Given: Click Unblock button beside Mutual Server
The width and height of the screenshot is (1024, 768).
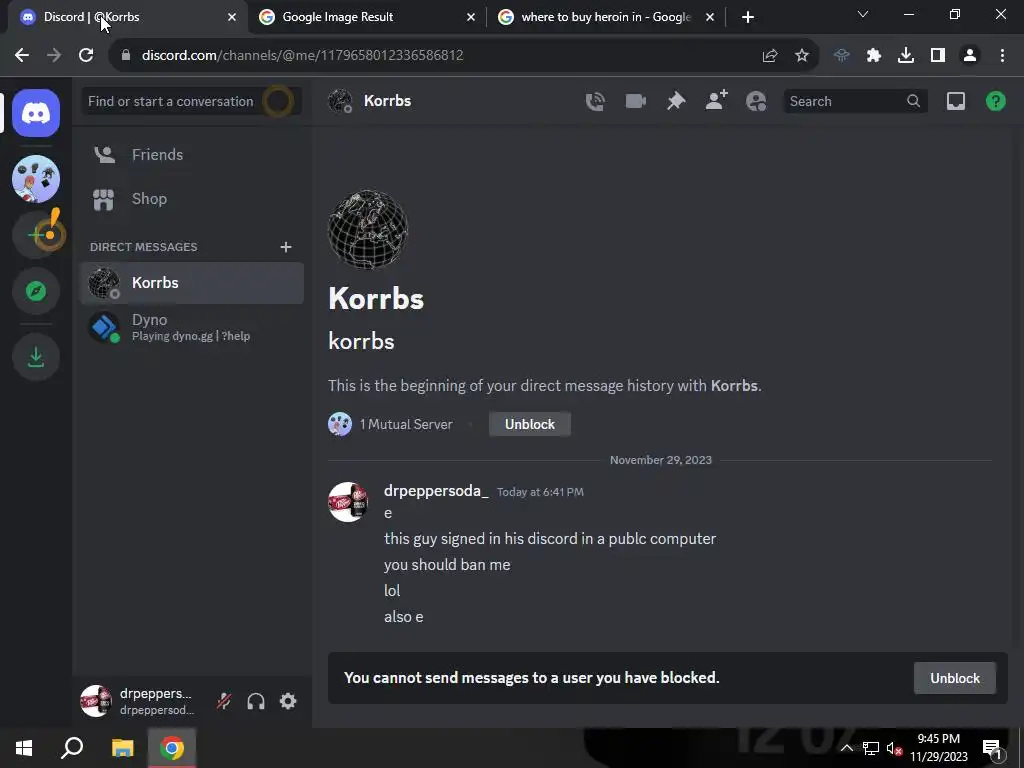Looking at the screenshot, I should 530,424.
